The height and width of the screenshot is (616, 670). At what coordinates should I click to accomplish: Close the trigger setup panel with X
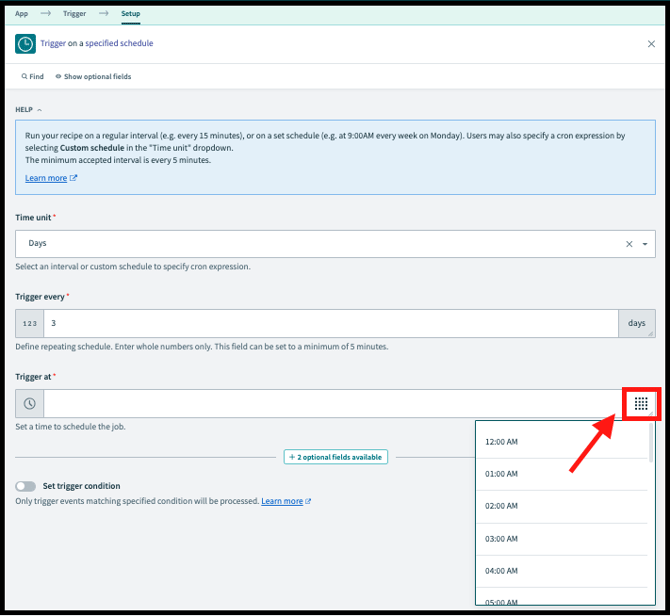coord(651,44)
